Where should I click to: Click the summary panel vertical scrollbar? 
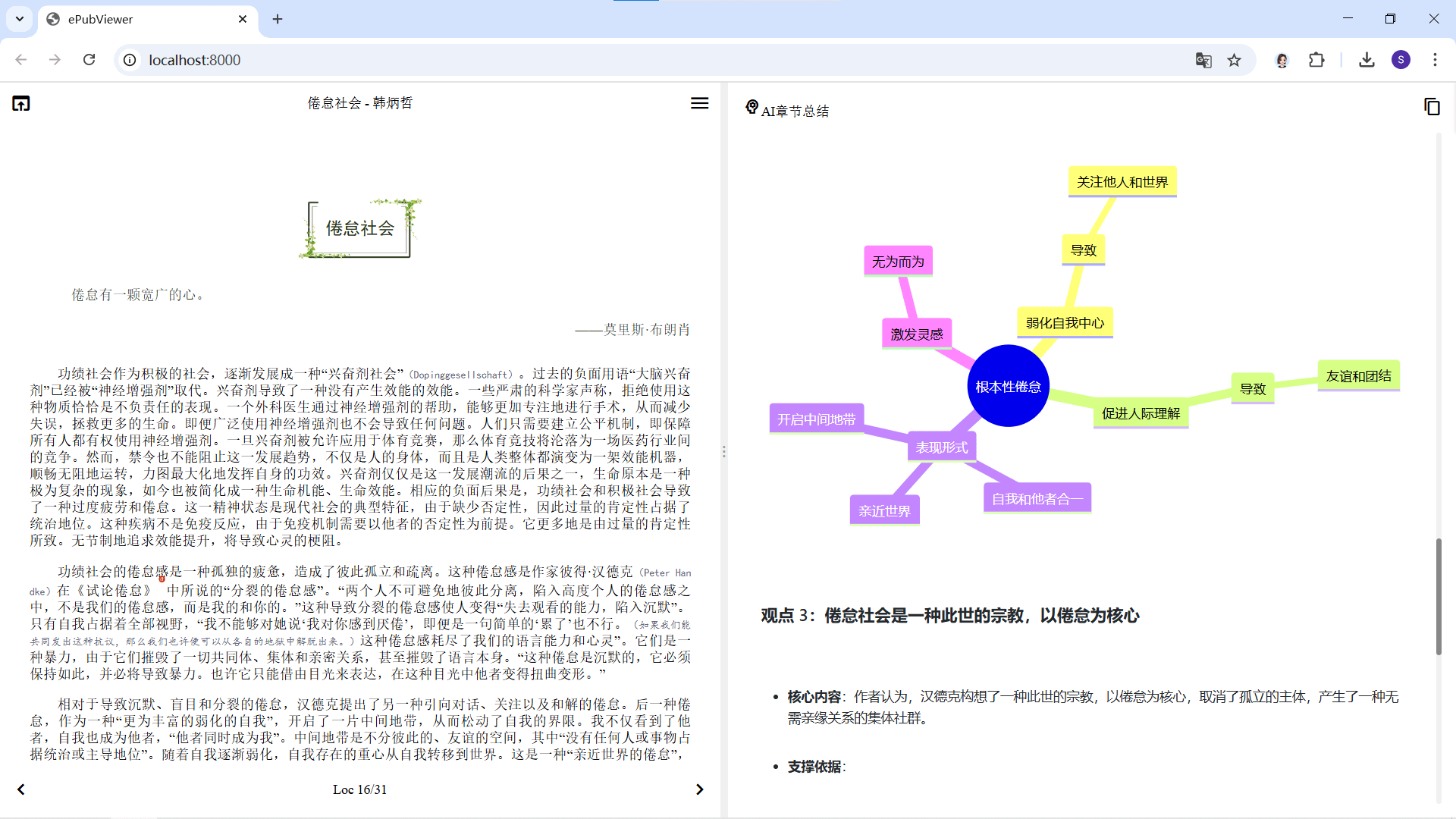[1438, 596]
